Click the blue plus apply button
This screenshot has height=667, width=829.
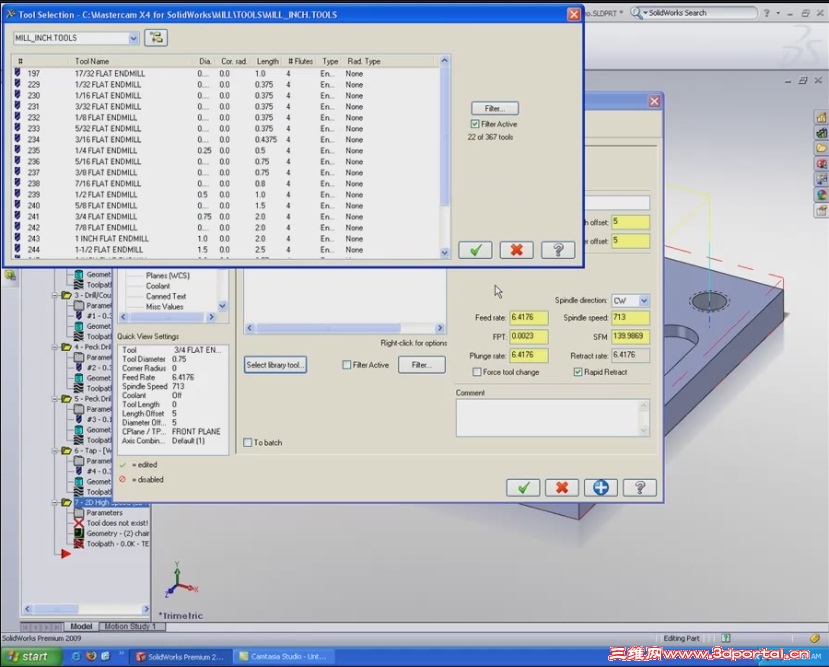[x=601, y=487]
